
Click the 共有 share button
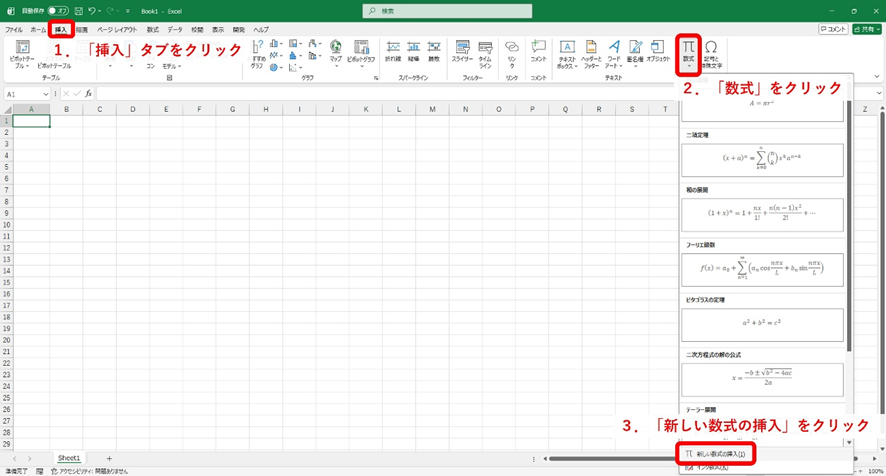(x=866, y=30)
